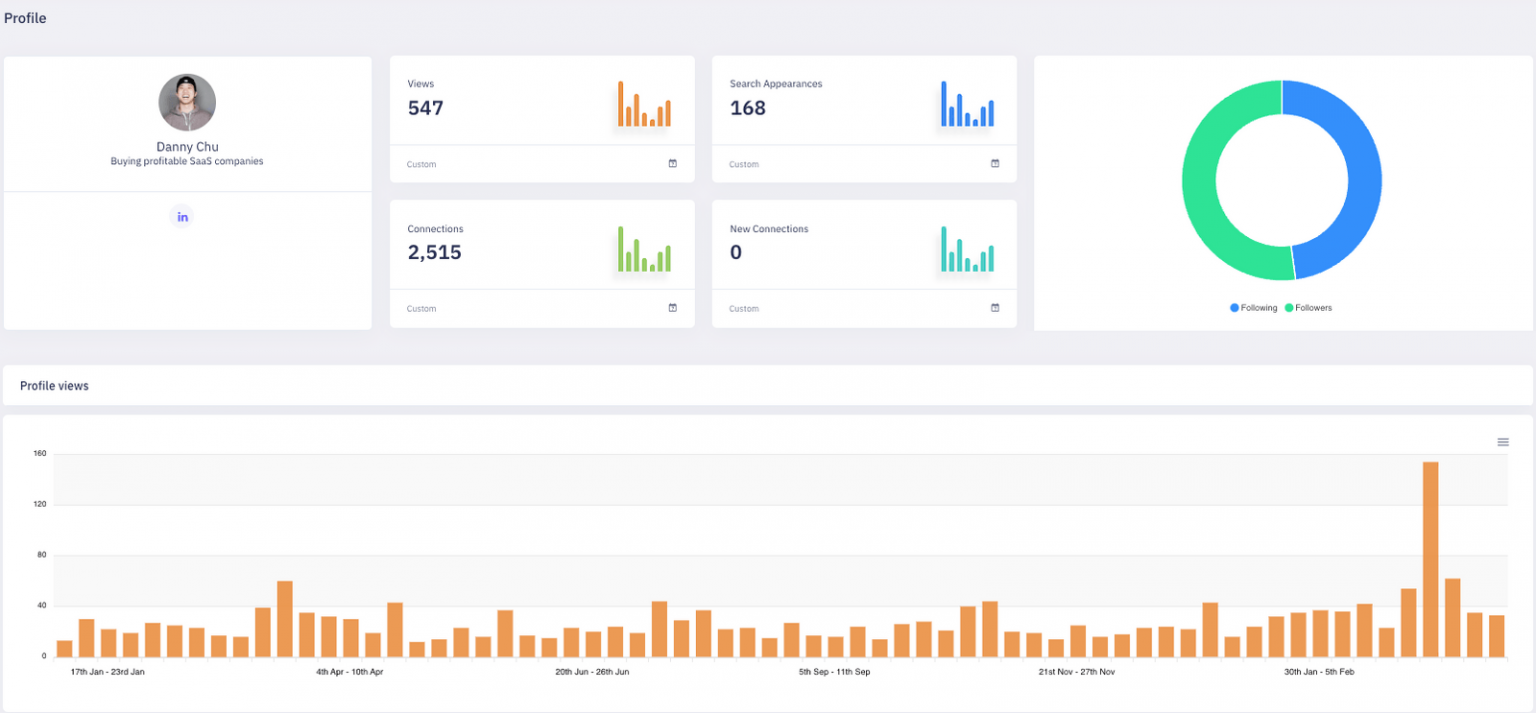Open the Custom date range on Views card
Viewport: 1536px width, 713px height.
click(421, 163)
